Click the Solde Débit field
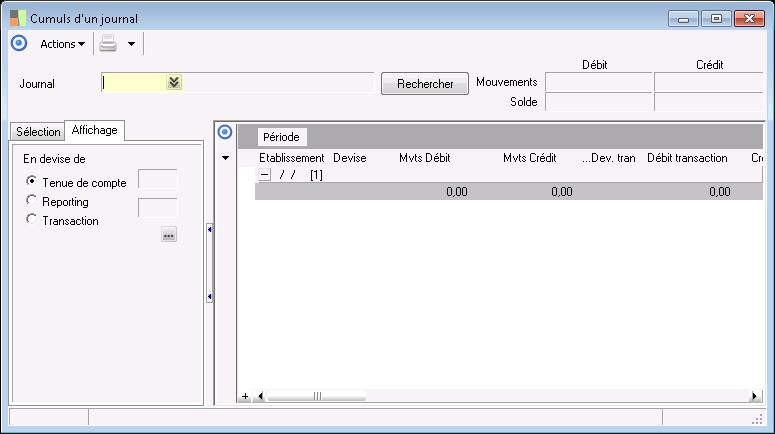775x434 pixels. (599, 102)
